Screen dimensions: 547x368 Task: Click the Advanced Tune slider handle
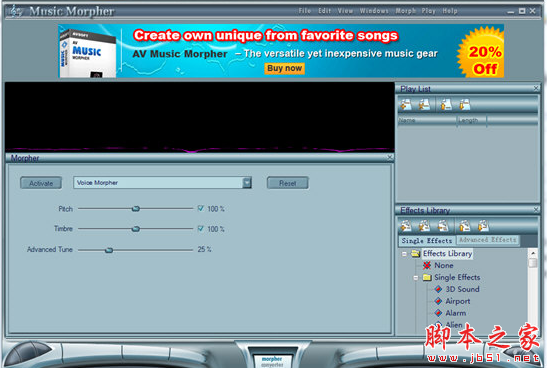(109, 250)
